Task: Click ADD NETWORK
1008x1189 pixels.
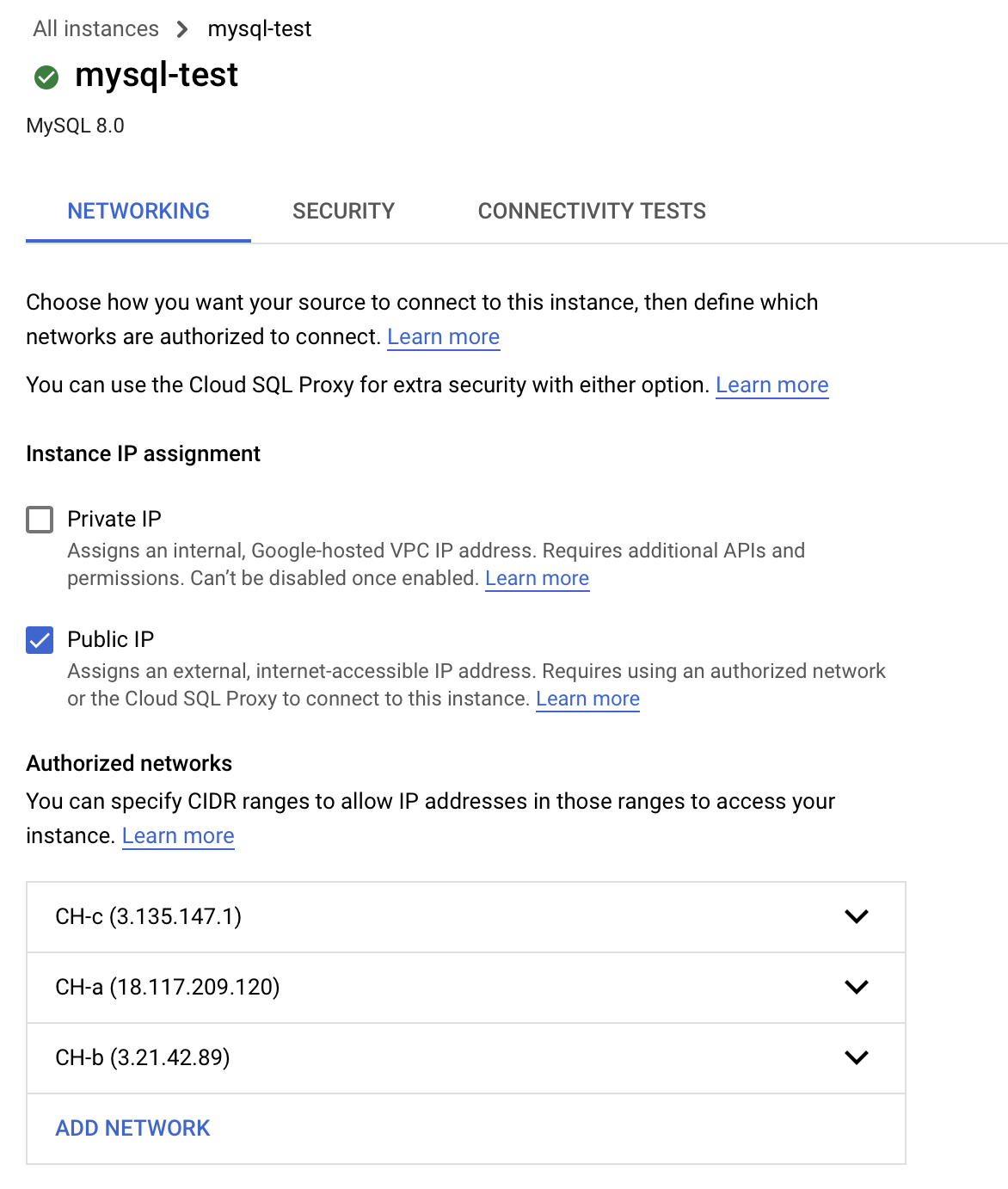Action: tap(132, 1128)
